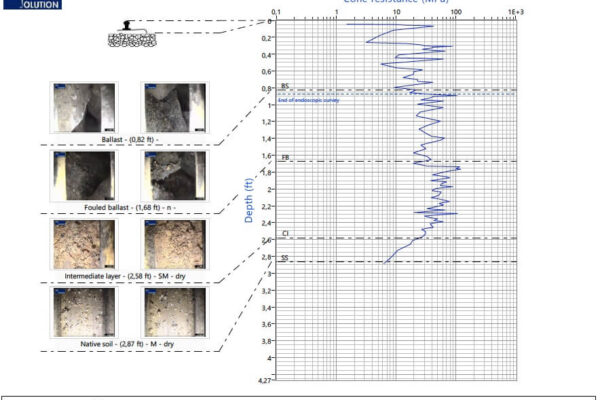The image size is (600, 400).
Task: Open the right Fouled ballast photo
Action: [175, 176]
